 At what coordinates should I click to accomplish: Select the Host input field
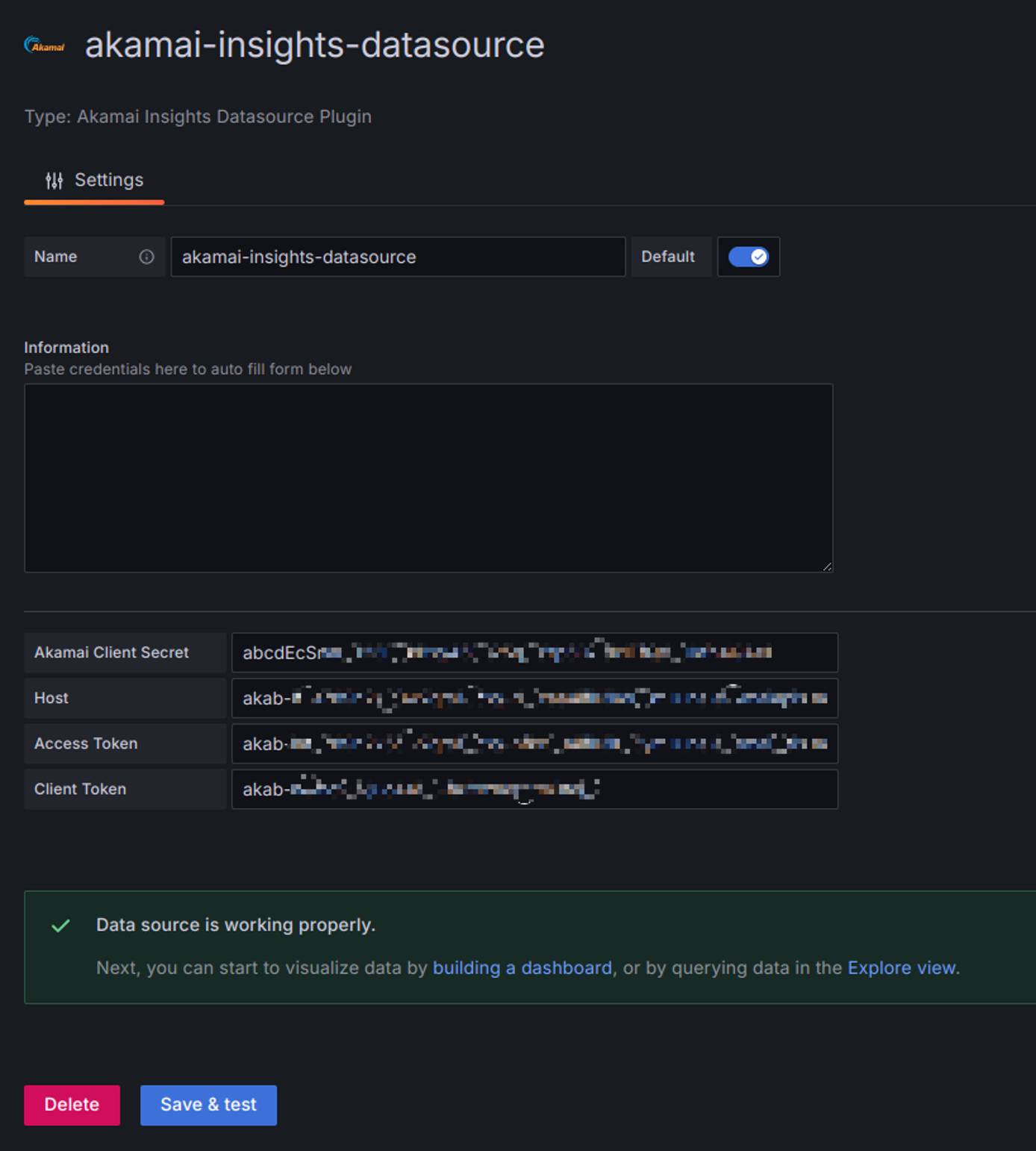tap(534, 698)
